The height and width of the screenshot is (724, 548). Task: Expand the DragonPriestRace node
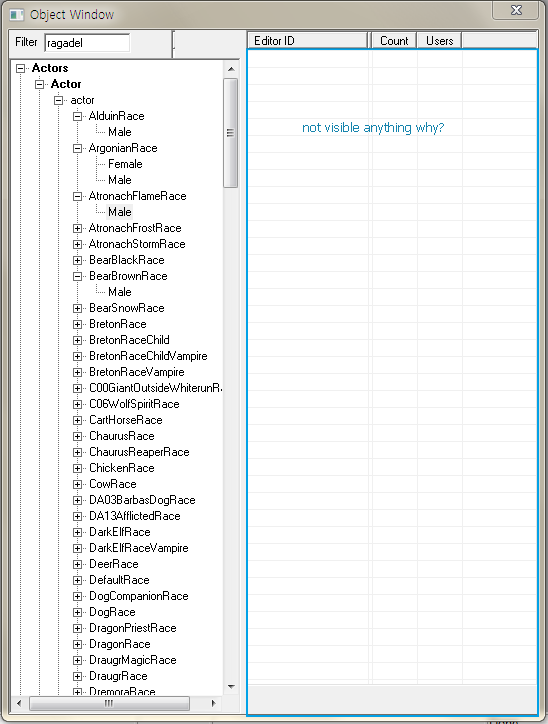tap(78, 628)
